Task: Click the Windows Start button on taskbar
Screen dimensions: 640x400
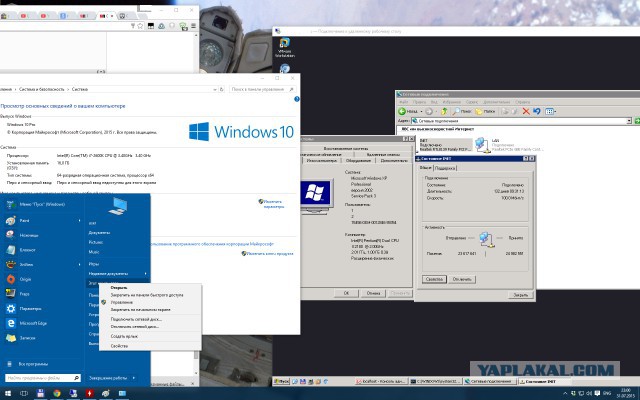Action: [8, 393]
